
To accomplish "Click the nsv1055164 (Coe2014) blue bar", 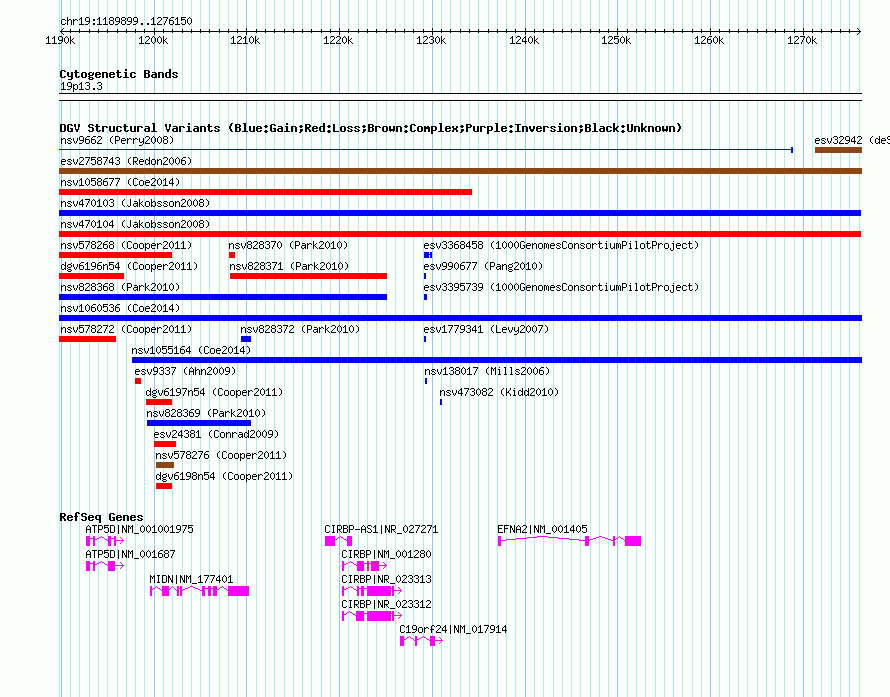I will click(x=497, y=360).
